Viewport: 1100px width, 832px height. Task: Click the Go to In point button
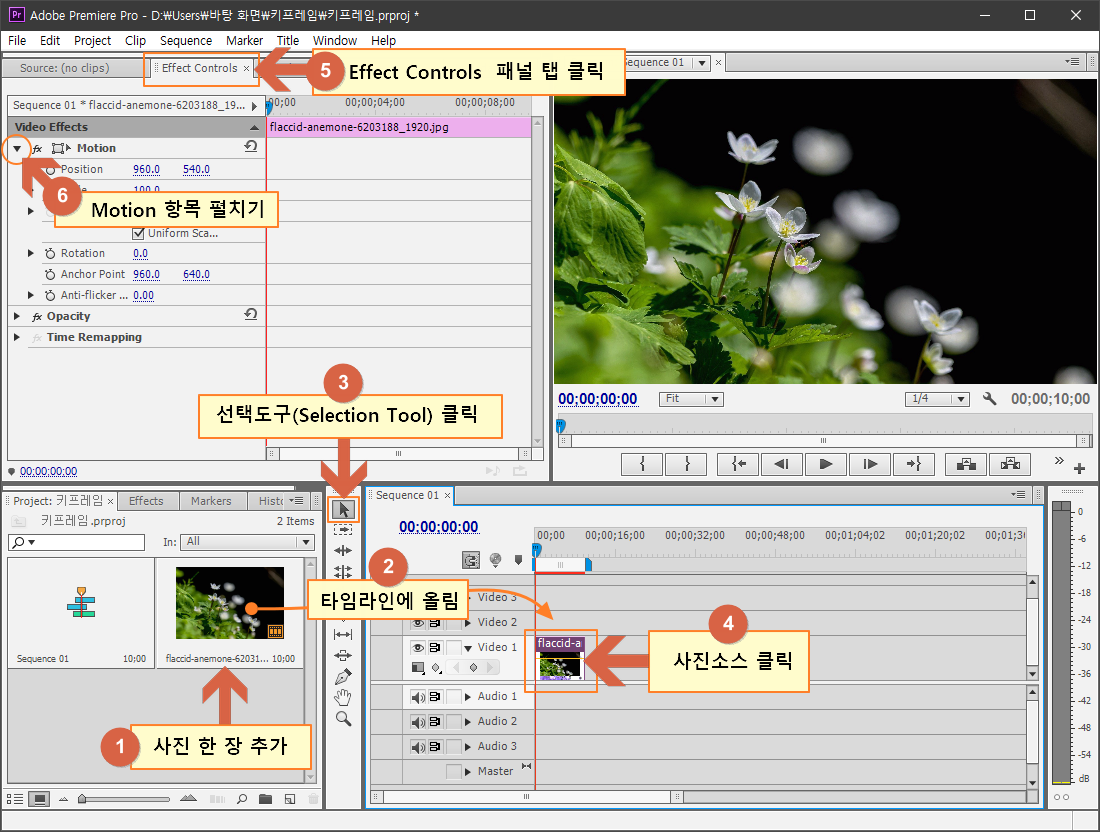[x=738, y=464]
